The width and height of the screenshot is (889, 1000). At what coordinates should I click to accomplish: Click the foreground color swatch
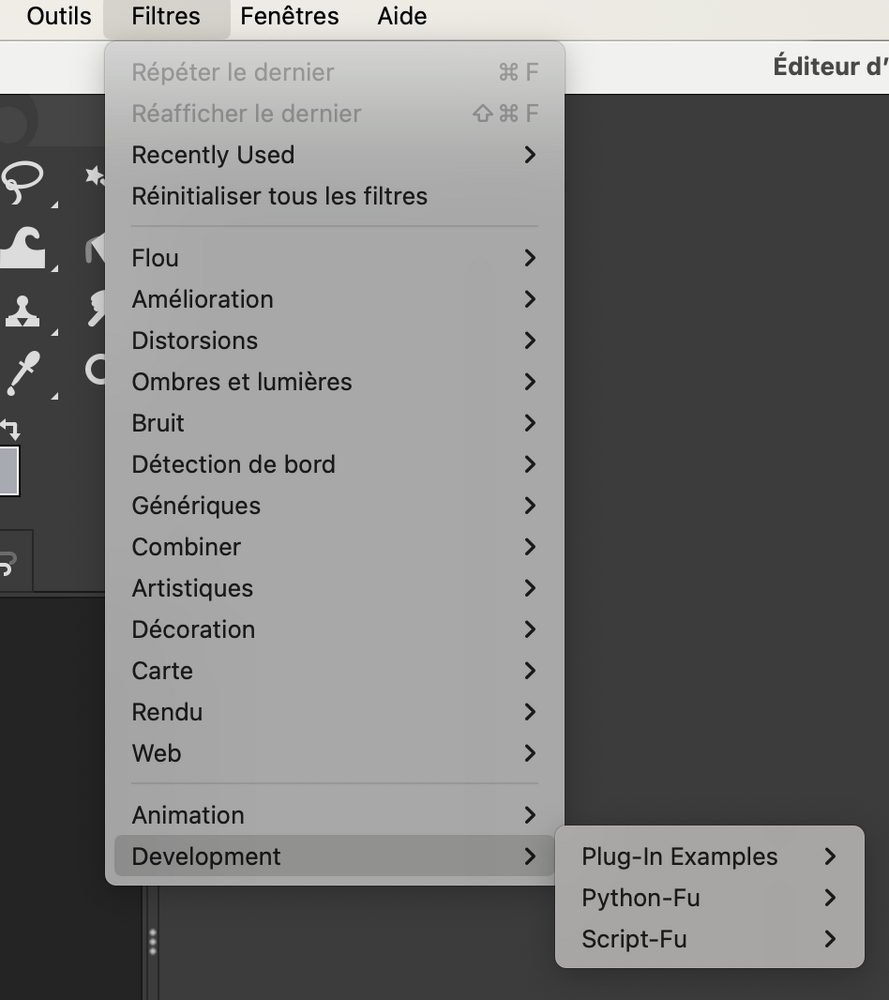tap(8, 470)
